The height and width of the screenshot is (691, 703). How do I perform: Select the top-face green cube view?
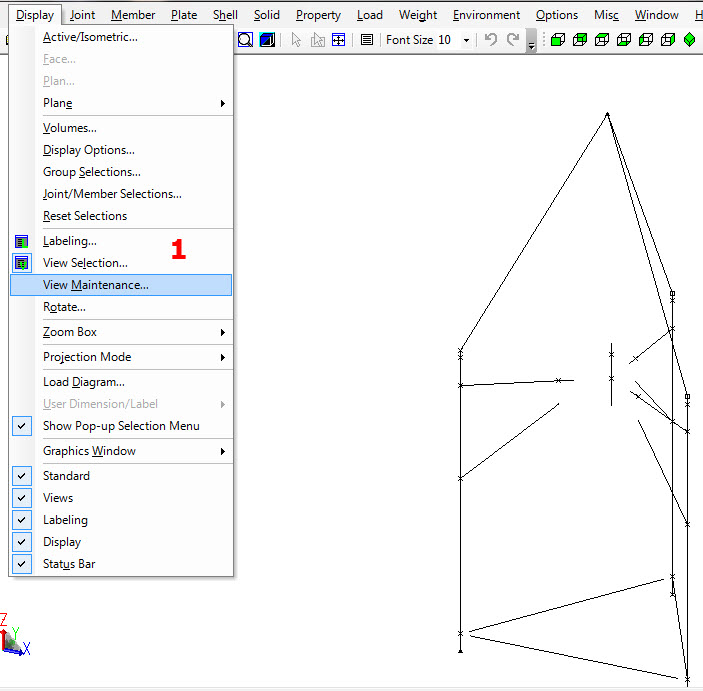[602, 40]
